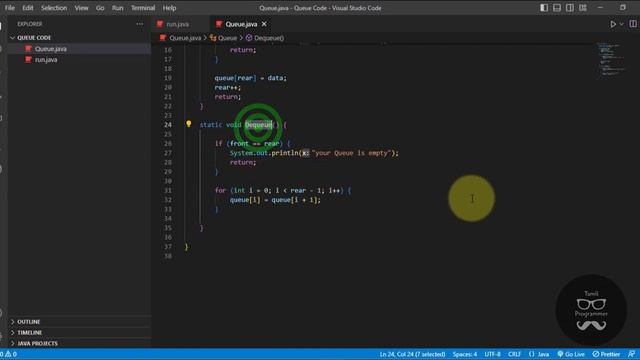Open the Help menu
640x360 pixels.
click(169, 8)
